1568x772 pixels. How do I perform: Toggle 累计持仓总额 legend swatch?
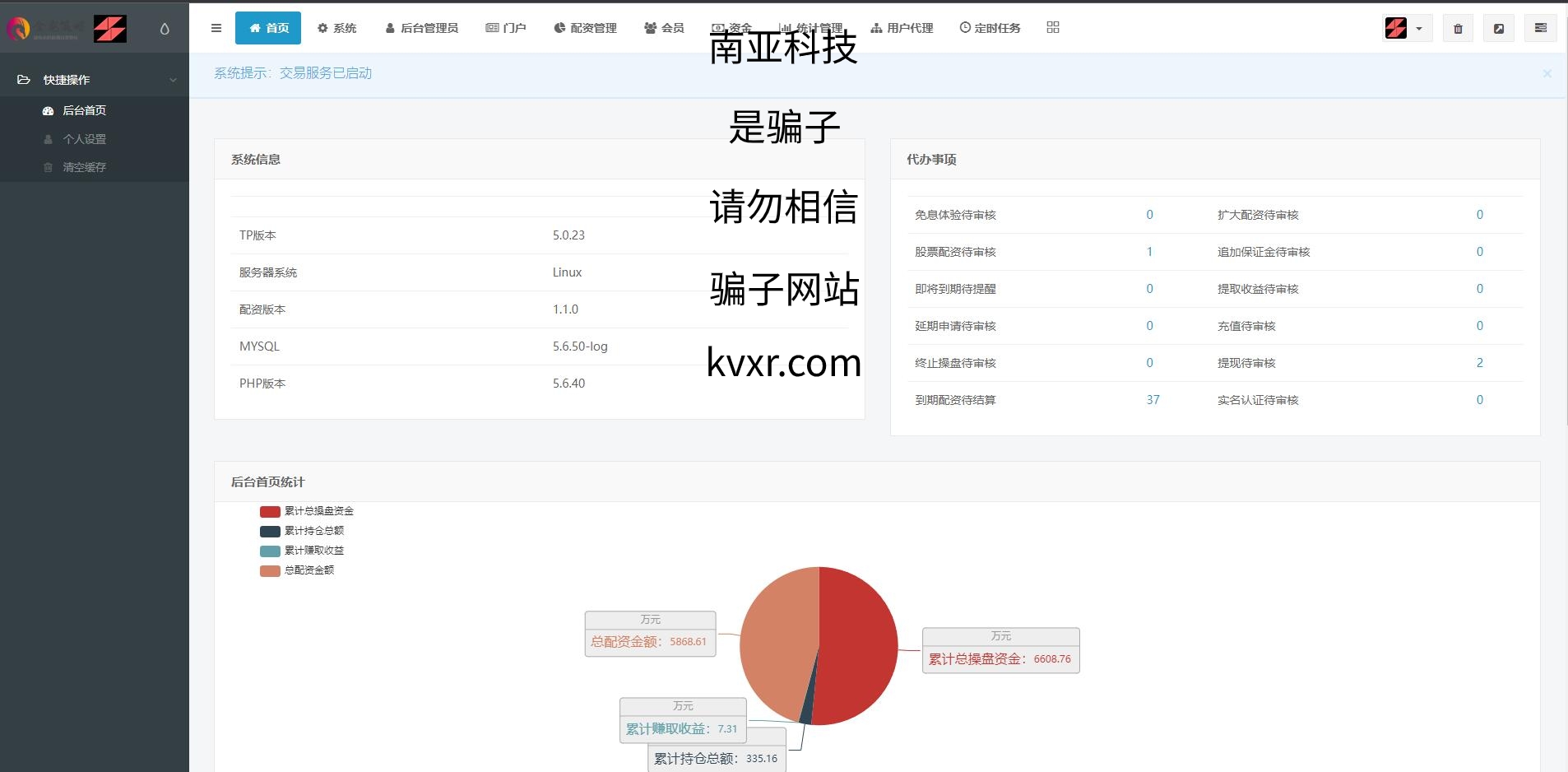(270, 532)
